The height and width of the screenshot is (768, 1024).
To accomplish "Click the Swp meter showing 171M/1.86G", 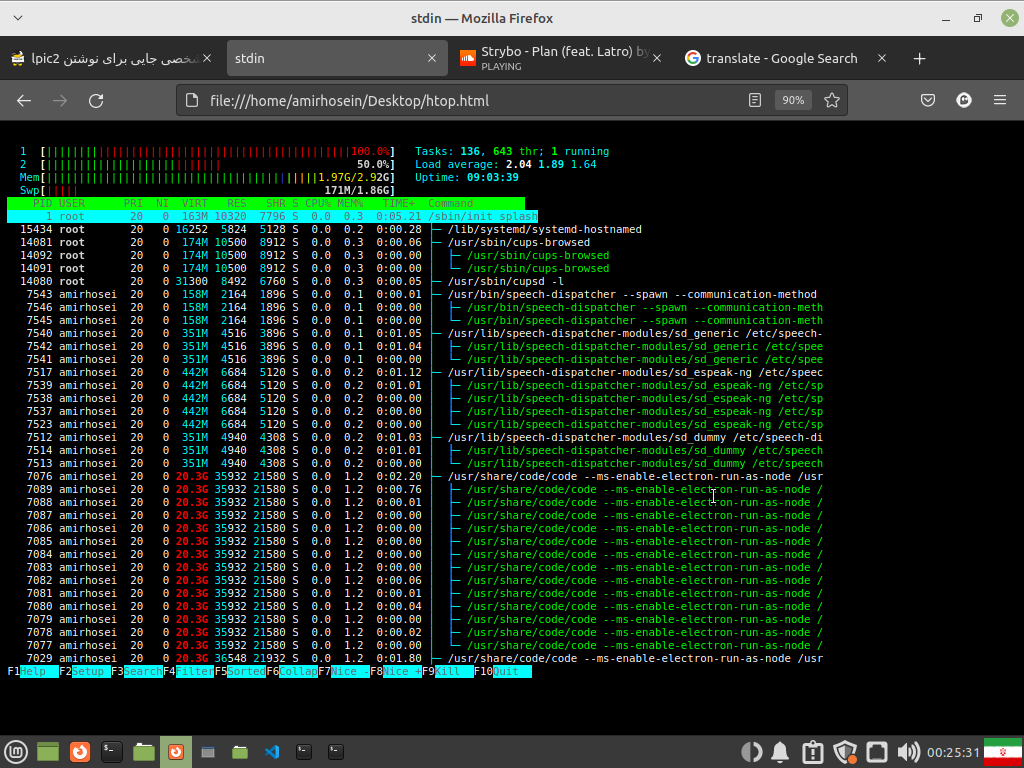I will pyautogui.click(x=208, y=191).
